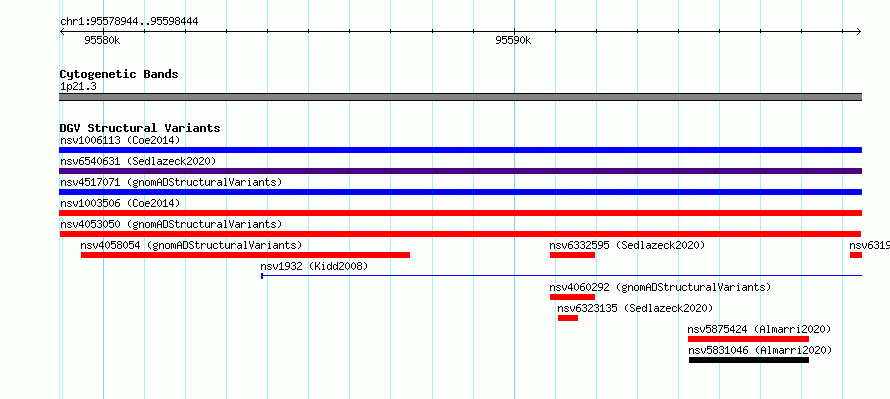The width and height of the screenshot is (890, 399).
Task: Click the nsv5875424 (Almarri2020) red bar
Action: (748, 339)
